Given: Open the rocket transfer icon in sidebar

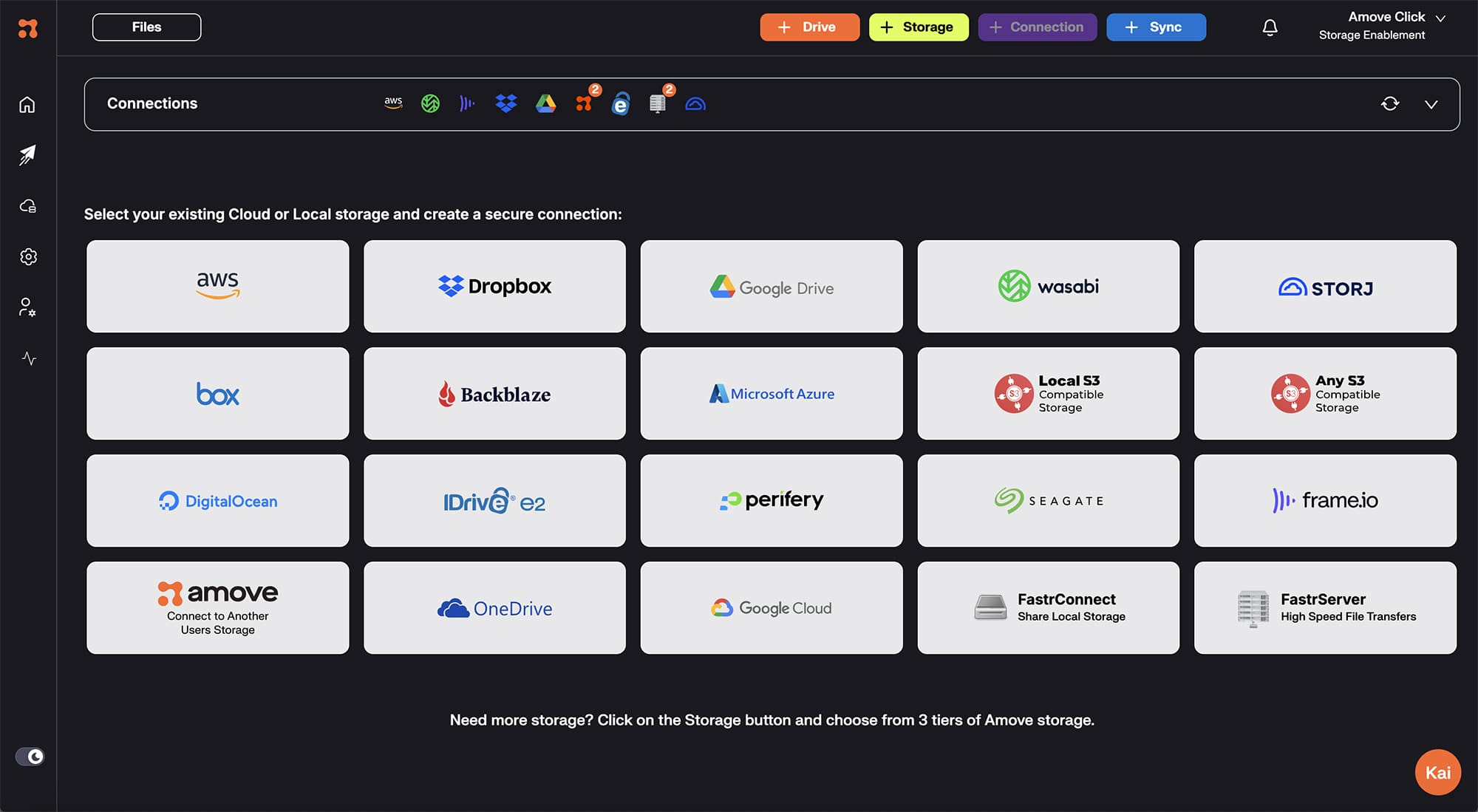Looking at the screenshot, I should coord(27,155).
